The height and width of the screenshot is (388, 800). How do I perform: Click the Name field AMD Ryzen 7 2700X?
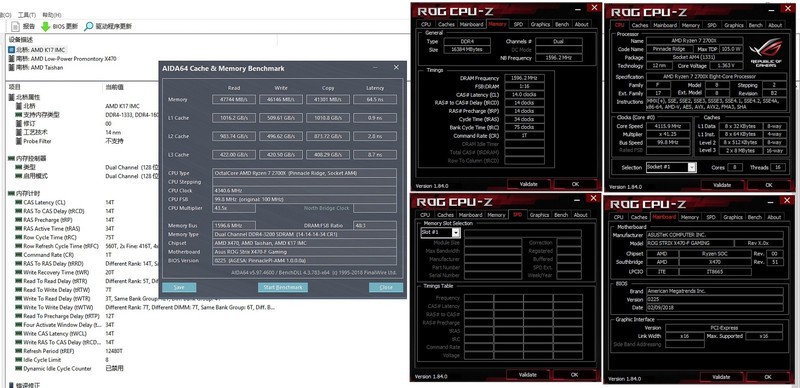click(695, 41)
